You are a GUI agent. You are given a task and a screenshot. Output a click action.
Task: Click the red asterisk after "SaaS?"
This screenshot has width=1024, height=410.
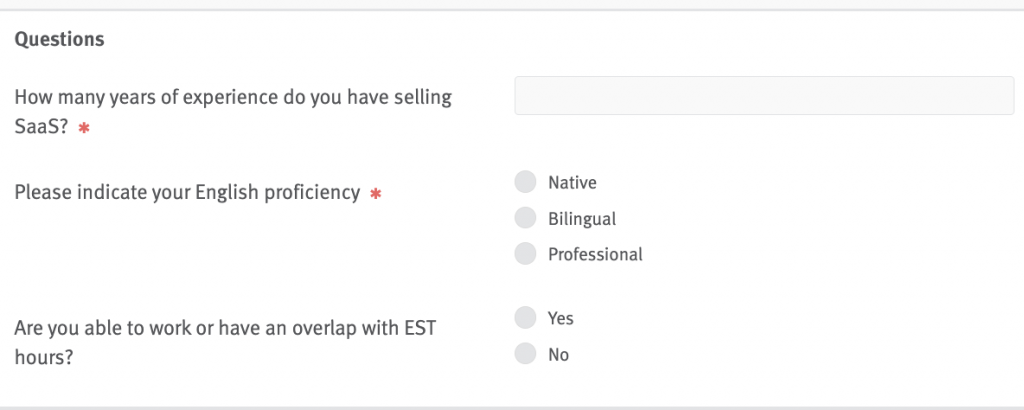pyautogui.click(x=84, y=130)
